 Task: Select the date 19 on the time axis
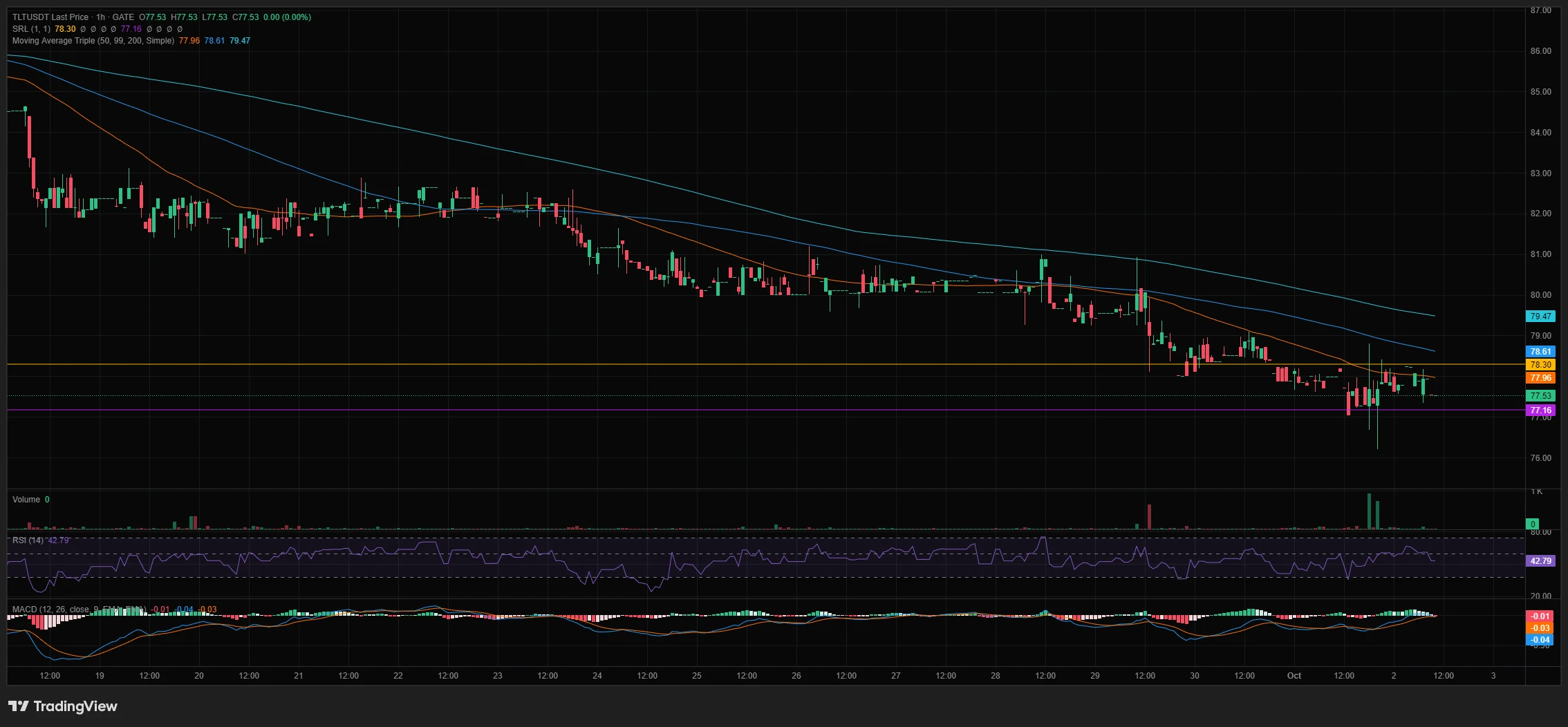[100, 676]
